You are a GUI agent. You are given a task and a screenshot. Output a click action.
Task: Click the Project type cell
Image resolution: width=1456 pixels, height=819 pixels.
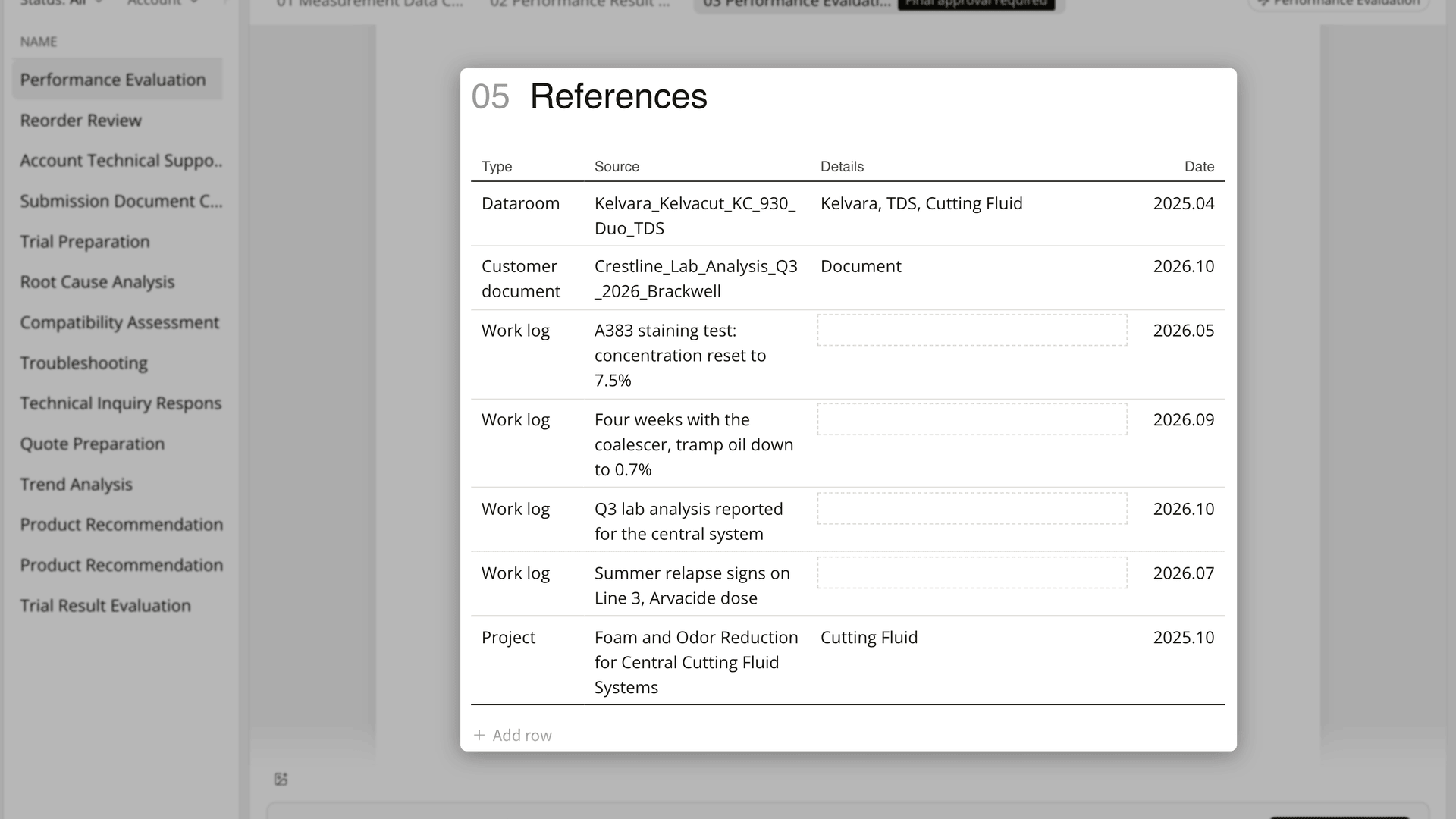(x=508, y=637)
